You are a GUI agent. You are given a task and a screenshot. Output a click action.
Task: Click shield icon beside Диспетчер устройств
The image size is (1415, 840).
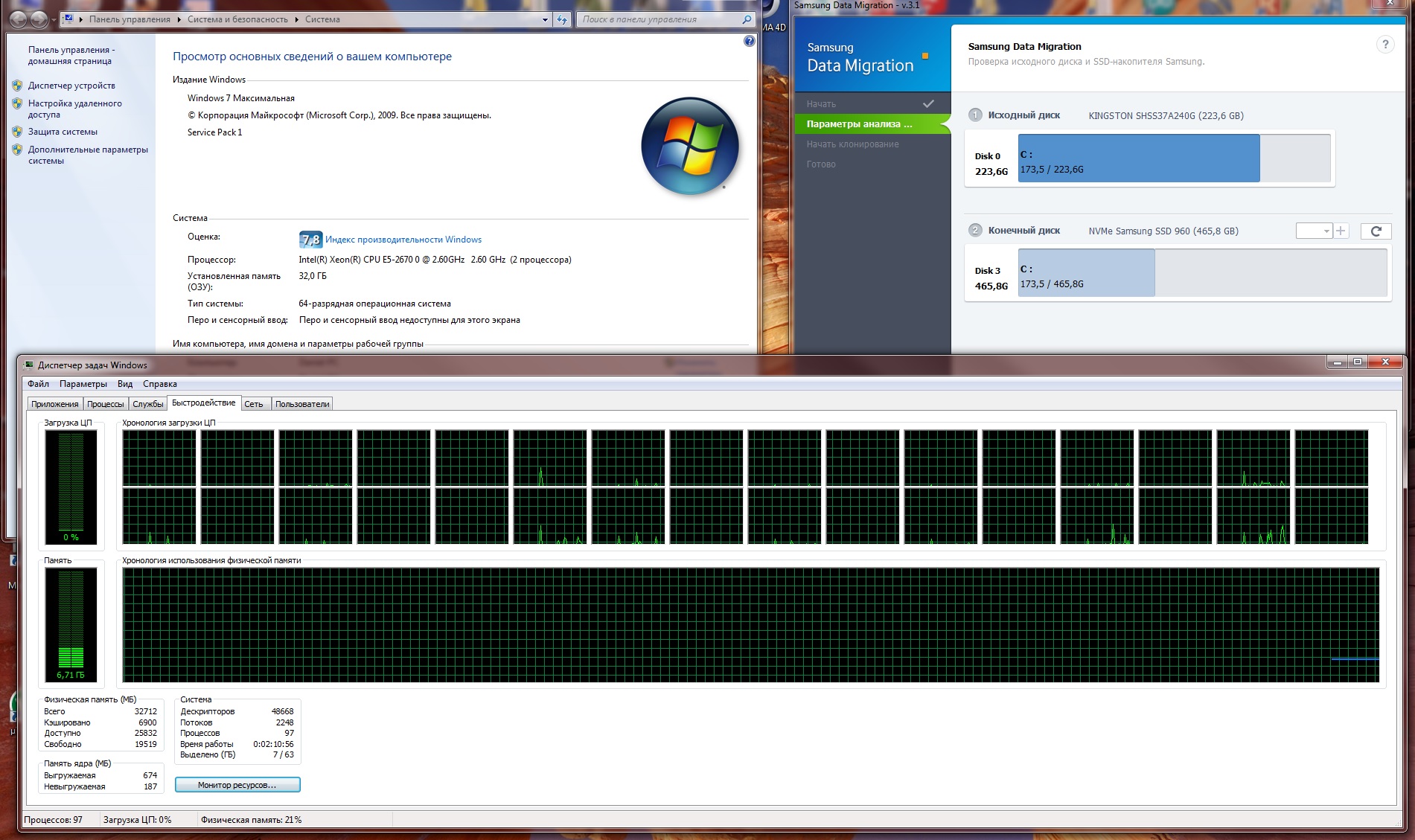pyautogui.click(x=17, y=86)
